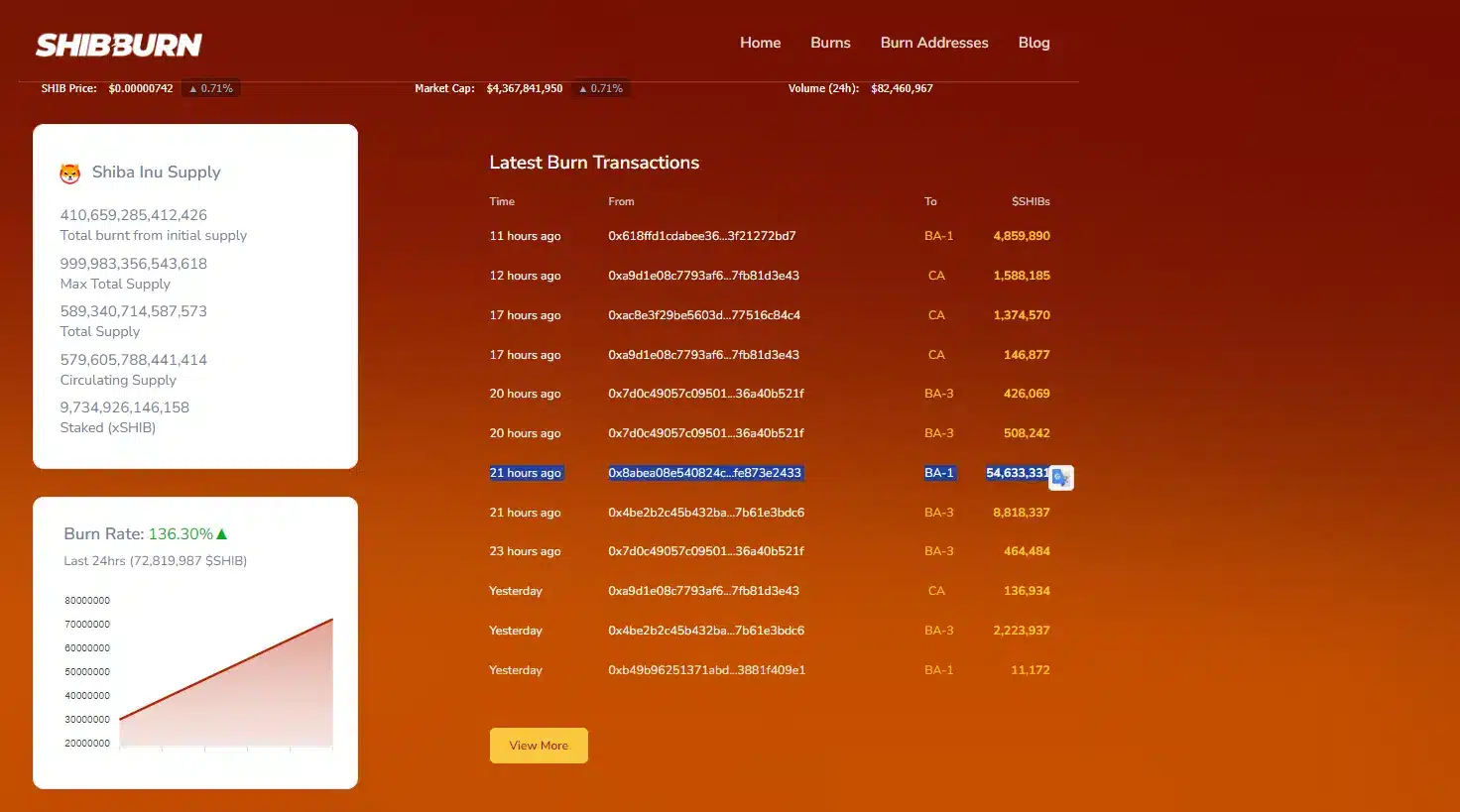
Task: Click BA-1 in the 11,172 row
Action: (938, 670)
